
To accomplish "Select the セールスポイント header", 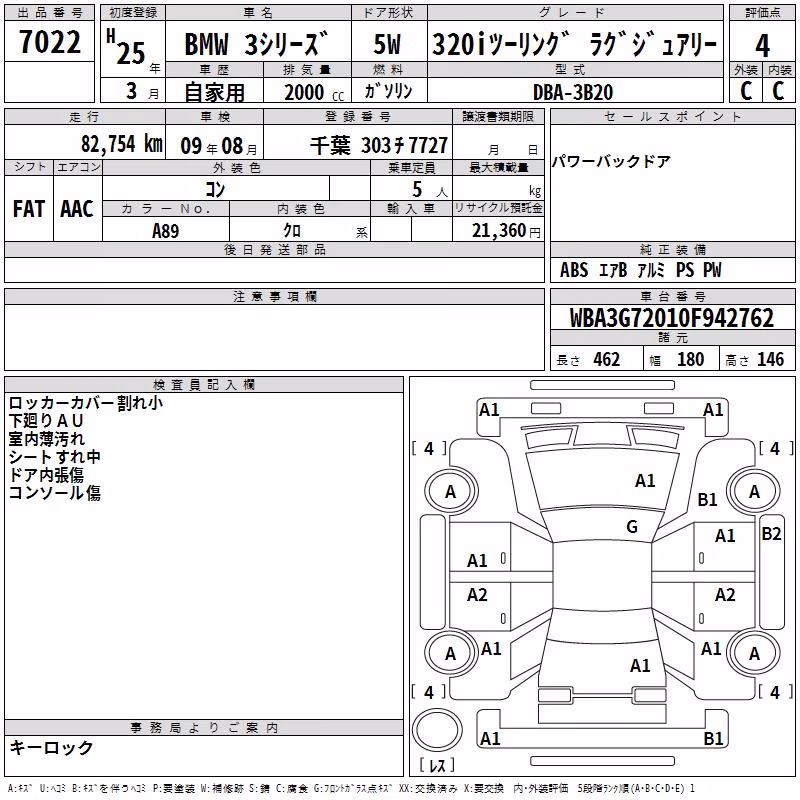I will (672, 116).
